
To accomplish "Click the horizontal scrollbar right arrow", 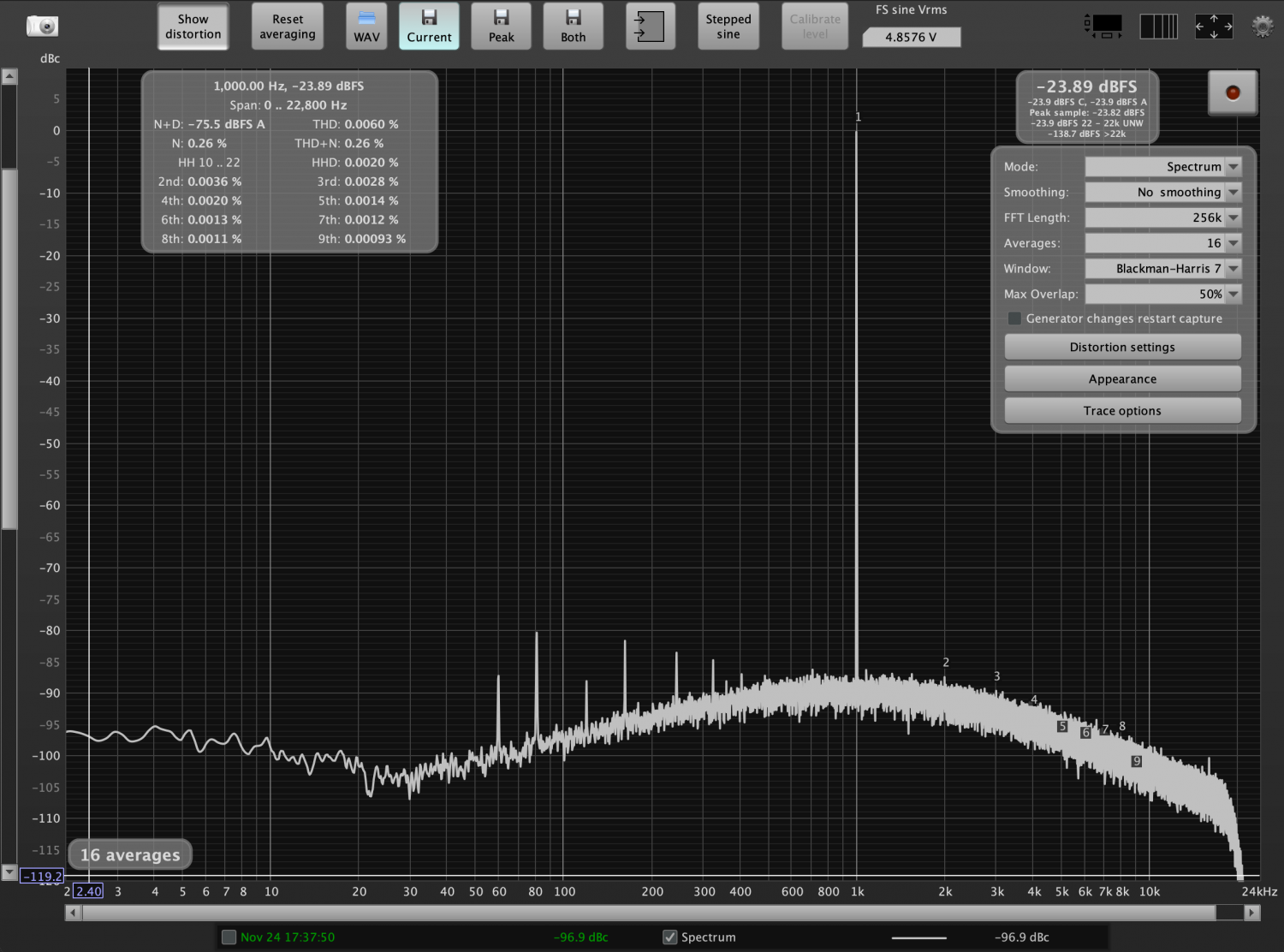I will tap(1252, 913).
